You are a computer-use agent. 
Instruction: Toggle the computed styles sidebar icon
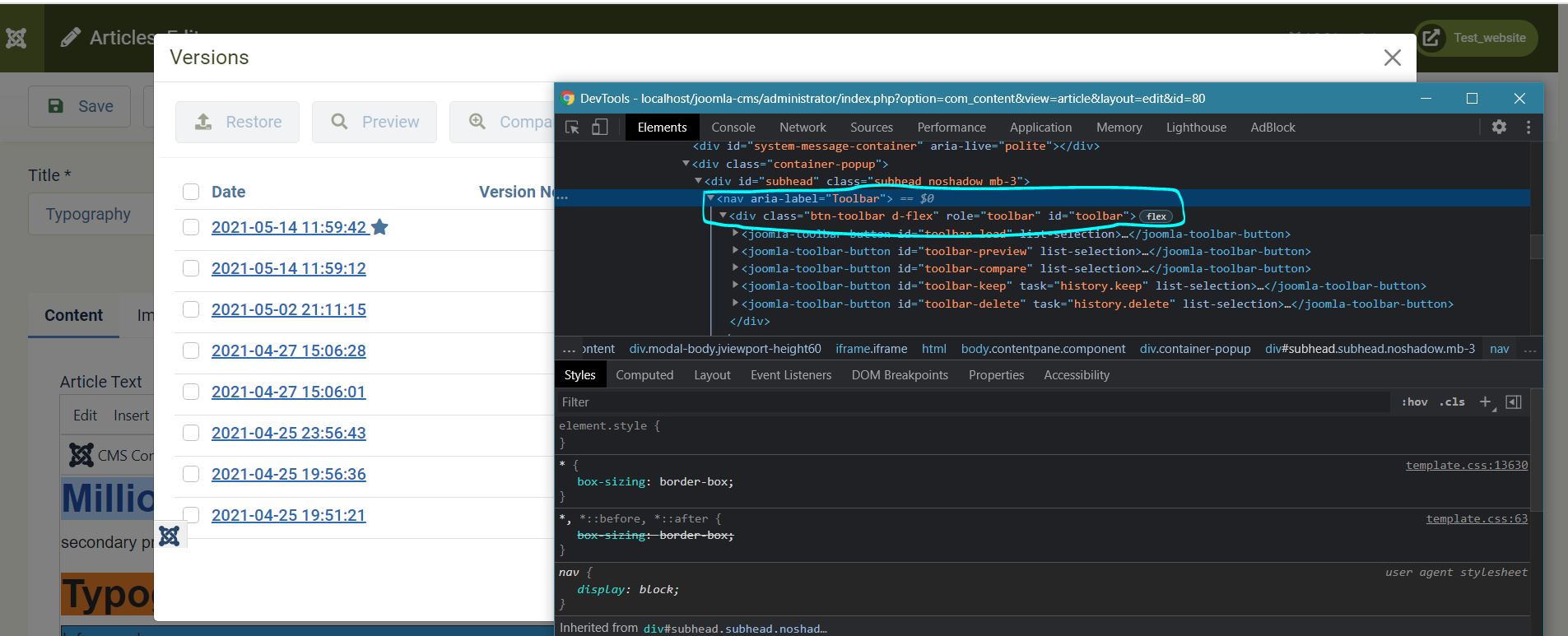click(x=1513, y=402)
